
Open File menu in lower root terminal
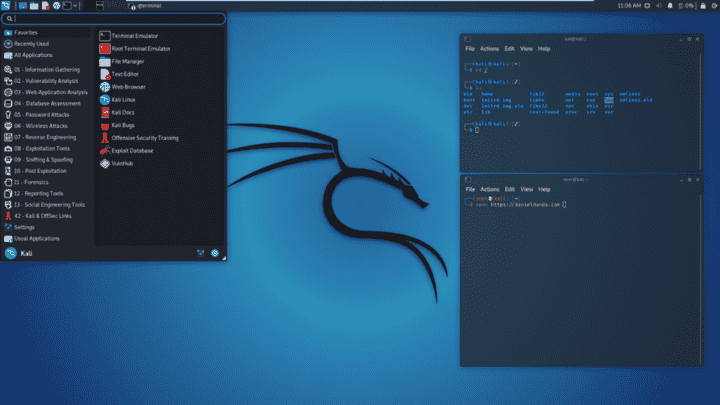(x=470, y=189)
